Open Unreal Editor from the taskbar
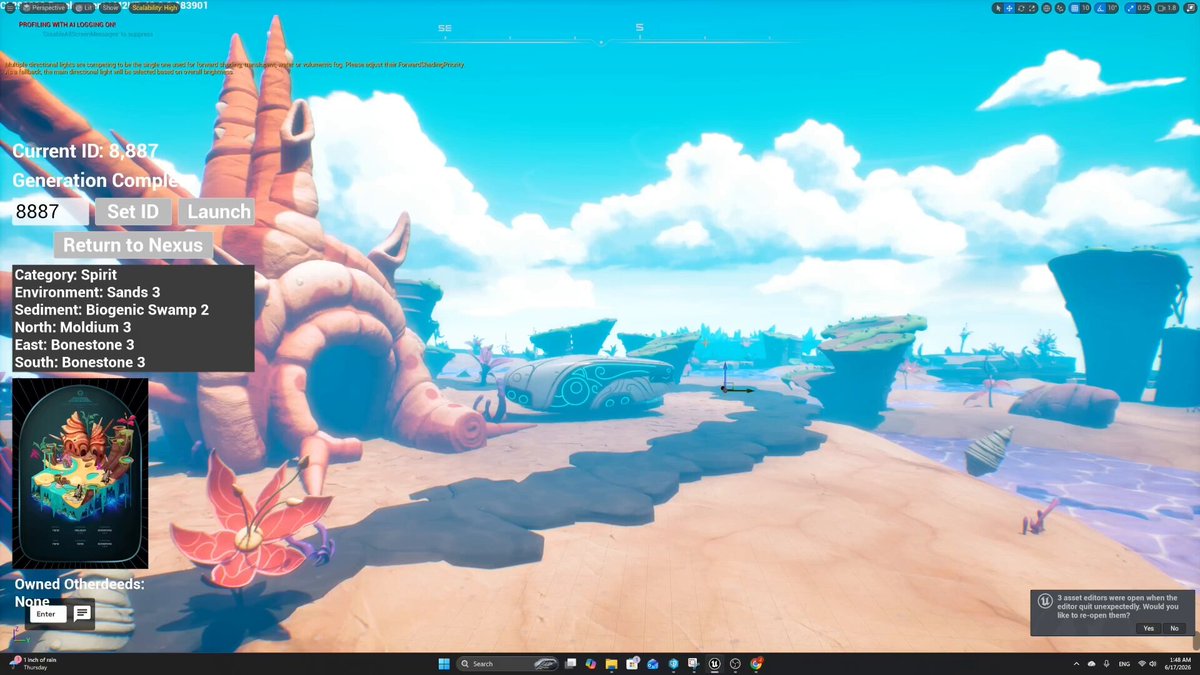 [x=715, y=663]
